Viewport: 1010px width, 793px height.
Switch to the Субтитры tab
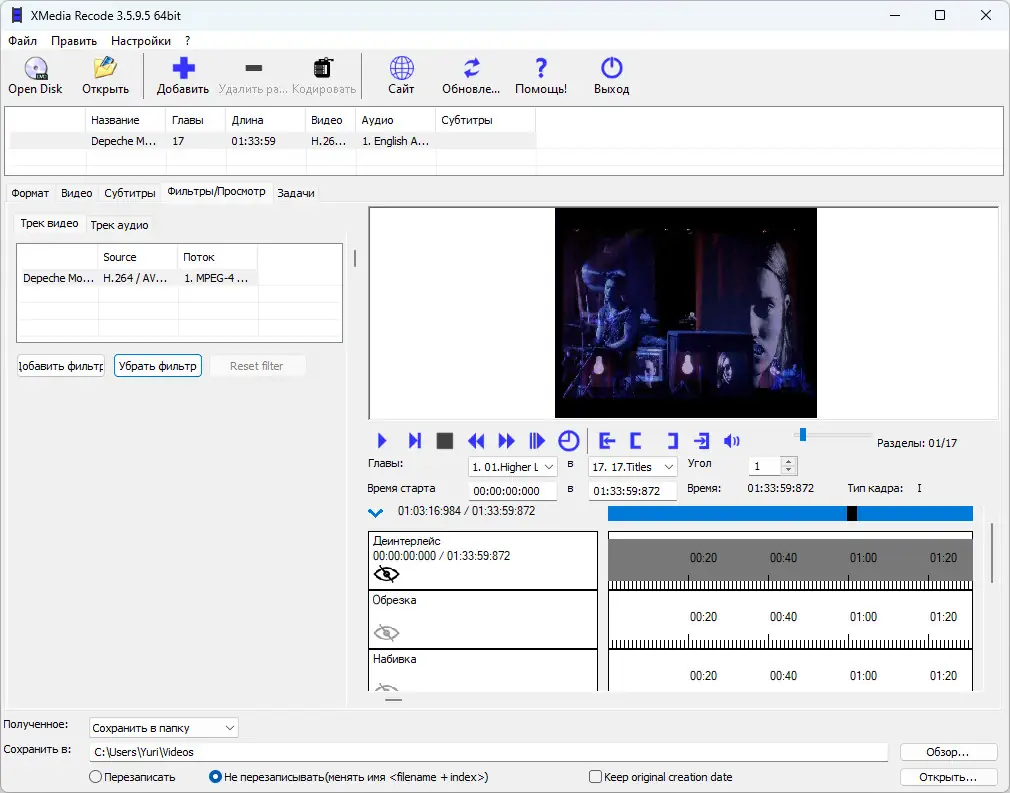click(x=130, y=193)
